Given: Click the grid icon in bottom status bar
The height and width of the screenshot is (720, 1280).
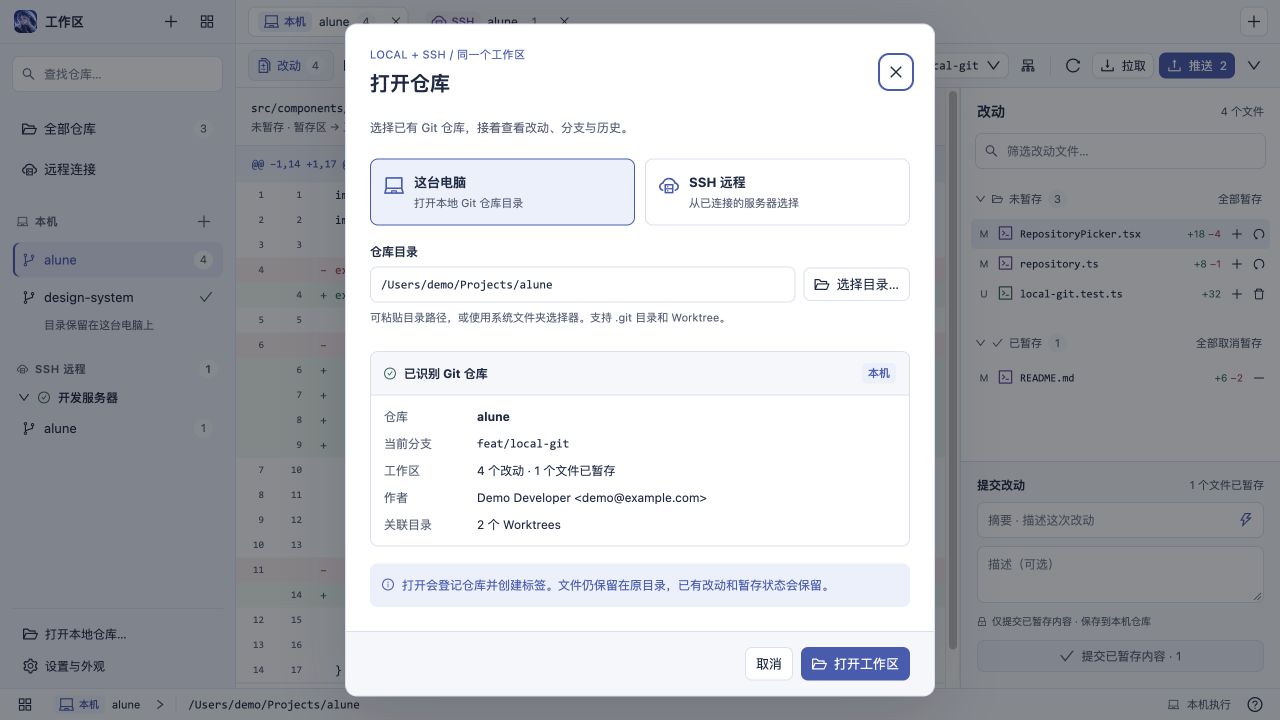Looking at the screenshot, I should point(26,704).
